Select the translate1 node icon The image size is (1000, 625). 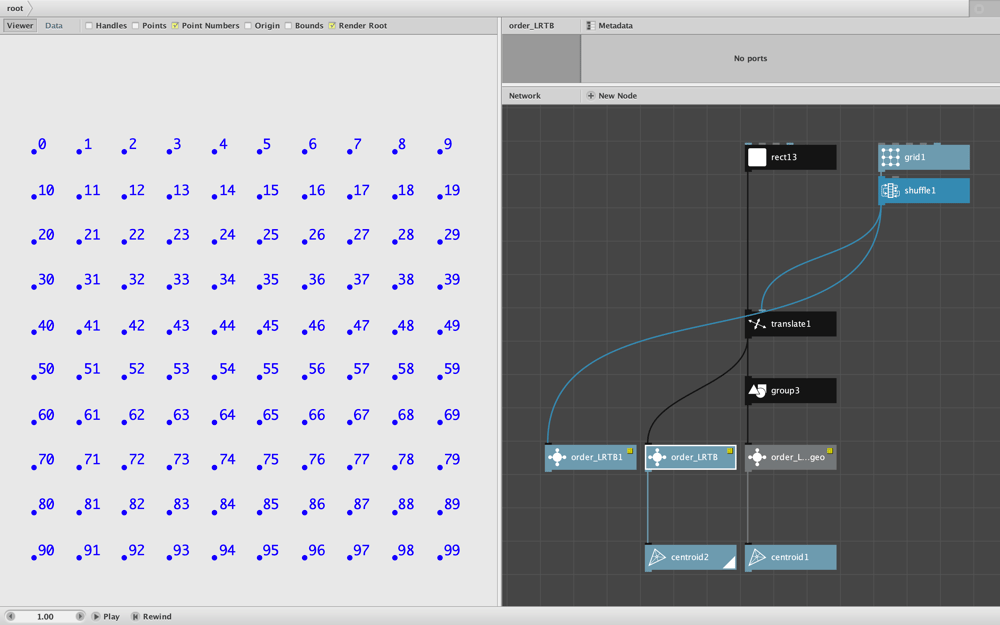(757, 324)
